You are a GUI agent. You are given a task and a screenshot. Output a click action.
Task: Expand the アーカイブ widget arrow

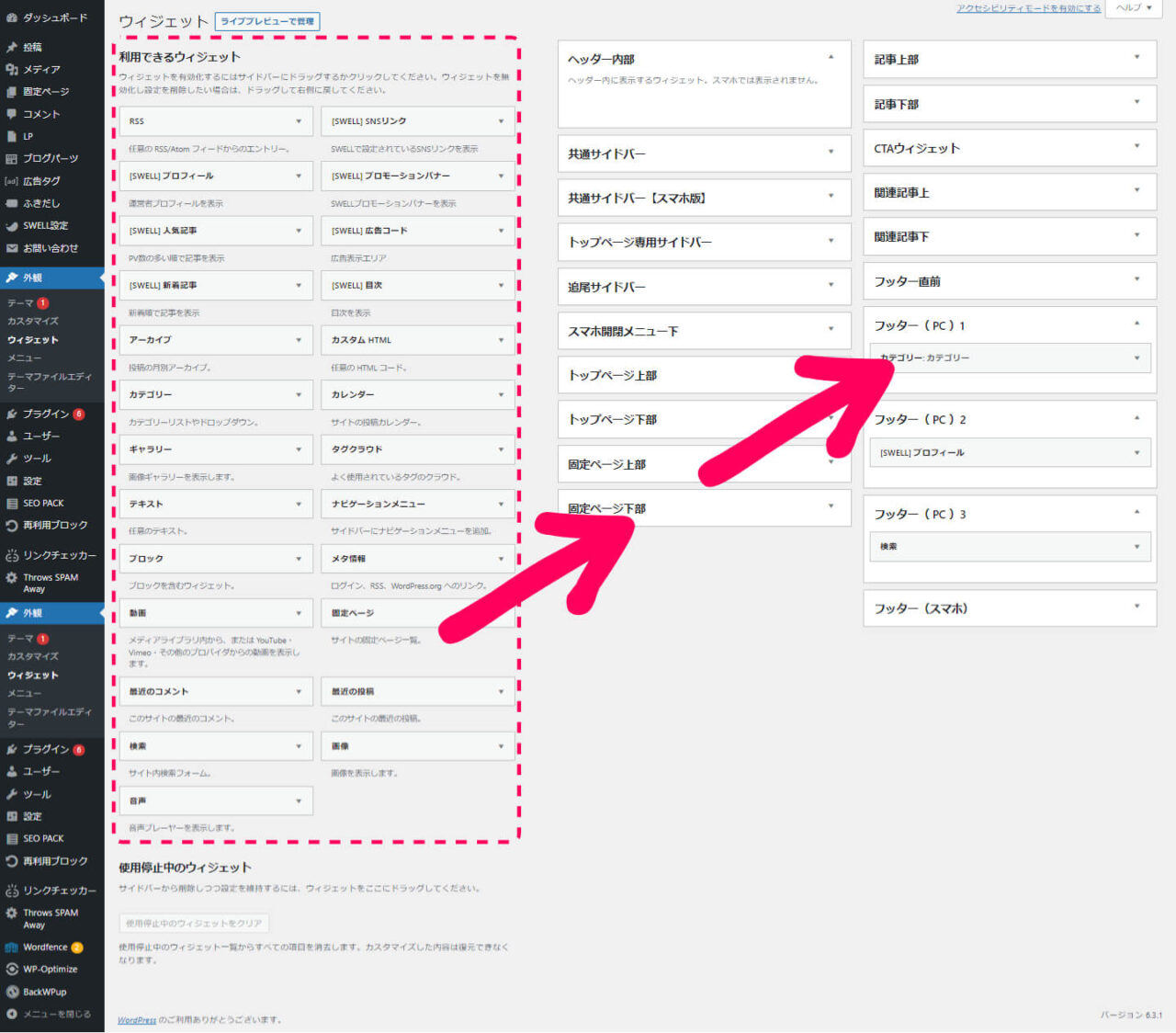[x=299, y=340]
